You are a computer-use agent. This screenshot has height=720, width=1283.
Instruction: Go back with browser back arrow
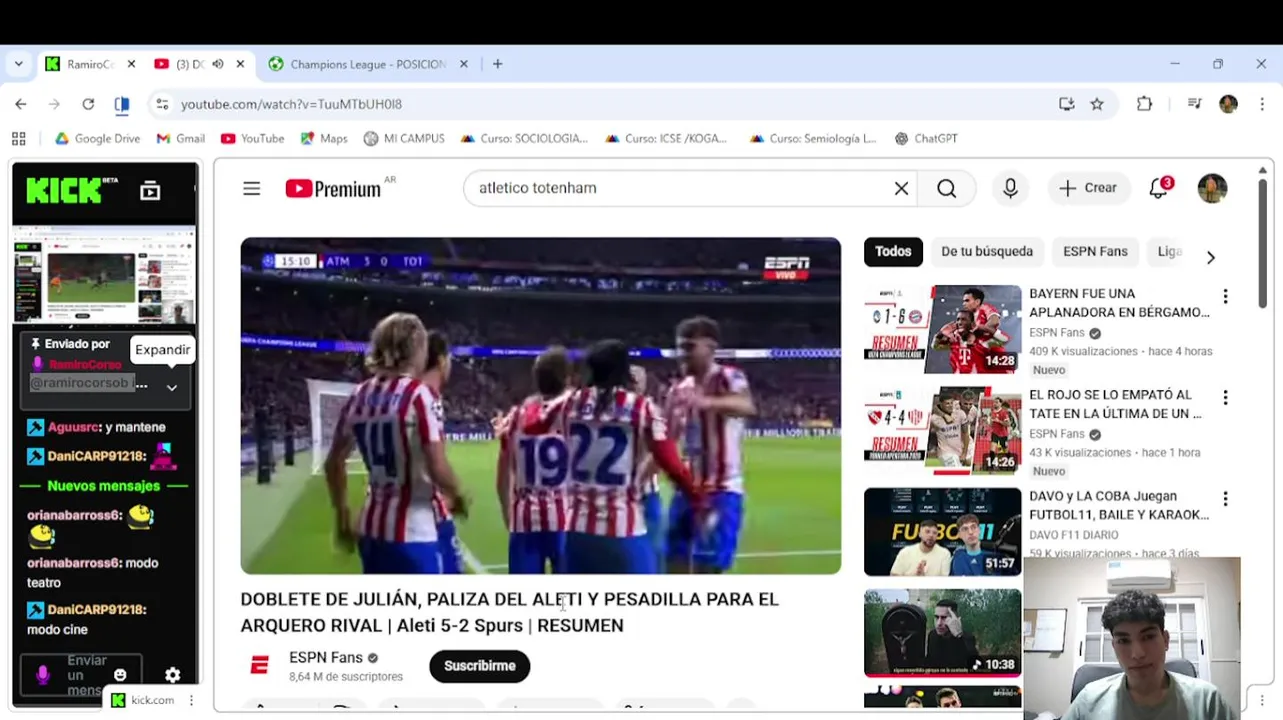coord(21,104)
